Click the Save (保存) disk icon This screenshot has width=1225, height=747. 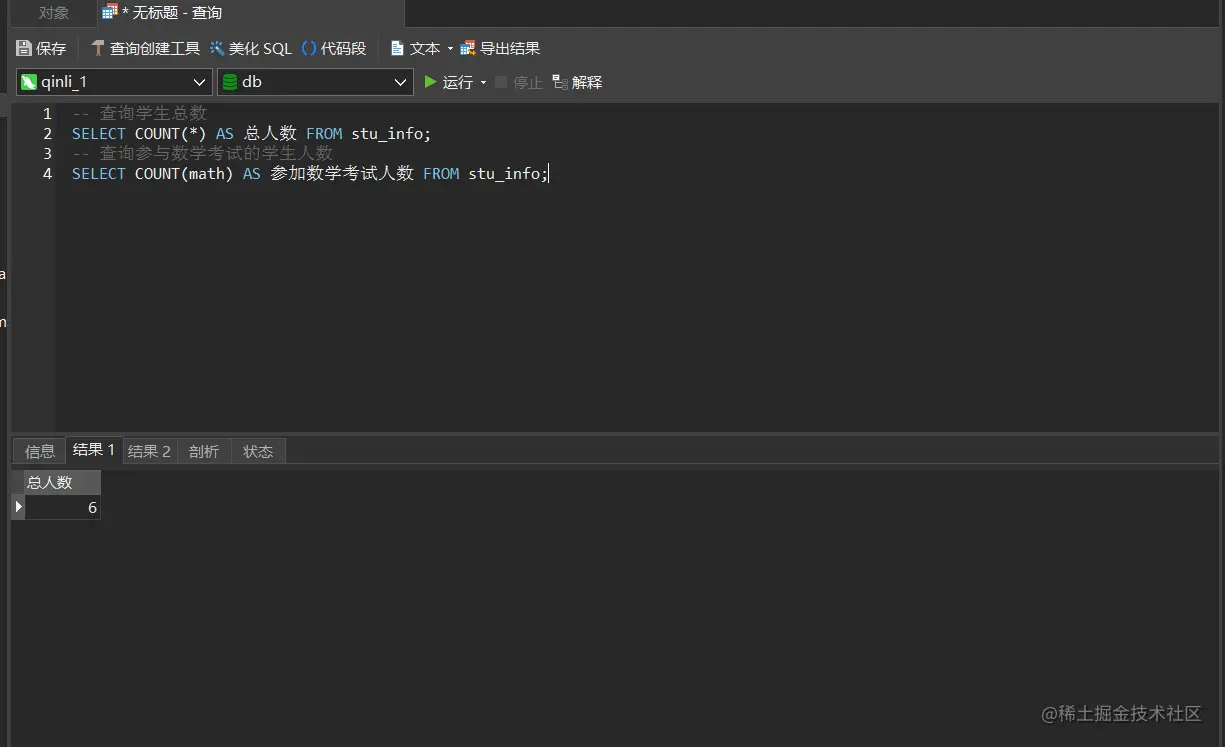pos(24,48)
